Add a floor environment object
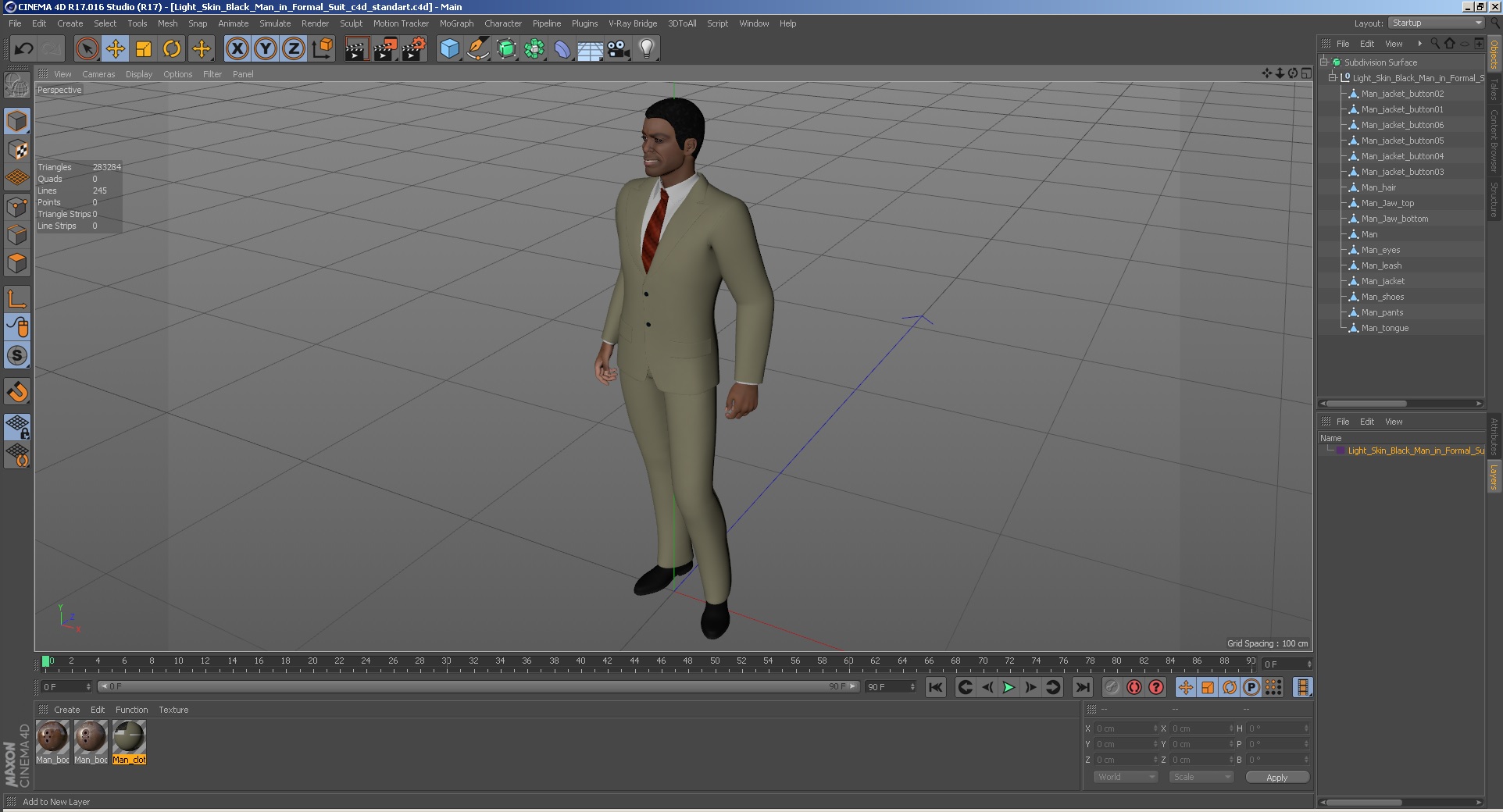The width and height of the screenshot is (1503, 812). point(591,49)
